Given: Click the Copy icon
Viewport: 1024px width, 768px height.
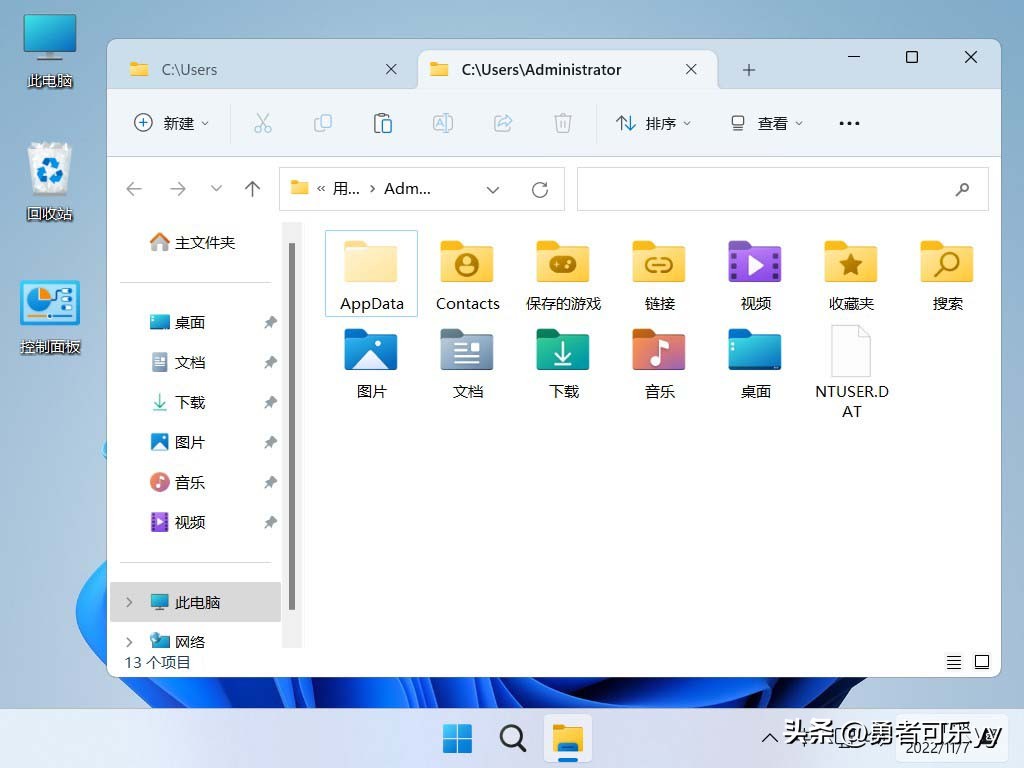Looking at the screenshot, I should (322, 122).
